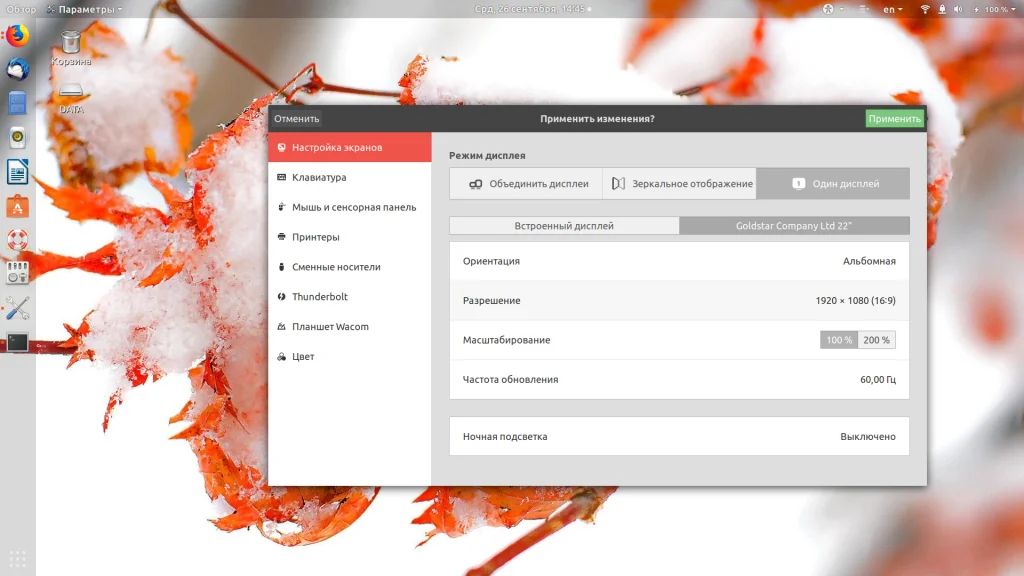Open the Ориентация orientation dropdown

tap(679, 261)
